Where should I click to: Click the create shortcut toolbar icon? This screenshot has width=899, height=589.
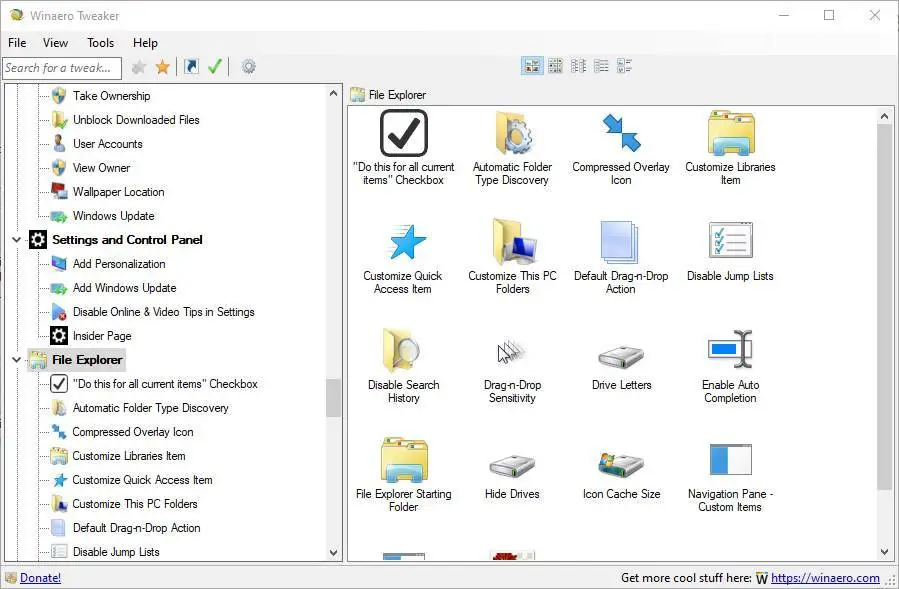(x=191, y=67)
